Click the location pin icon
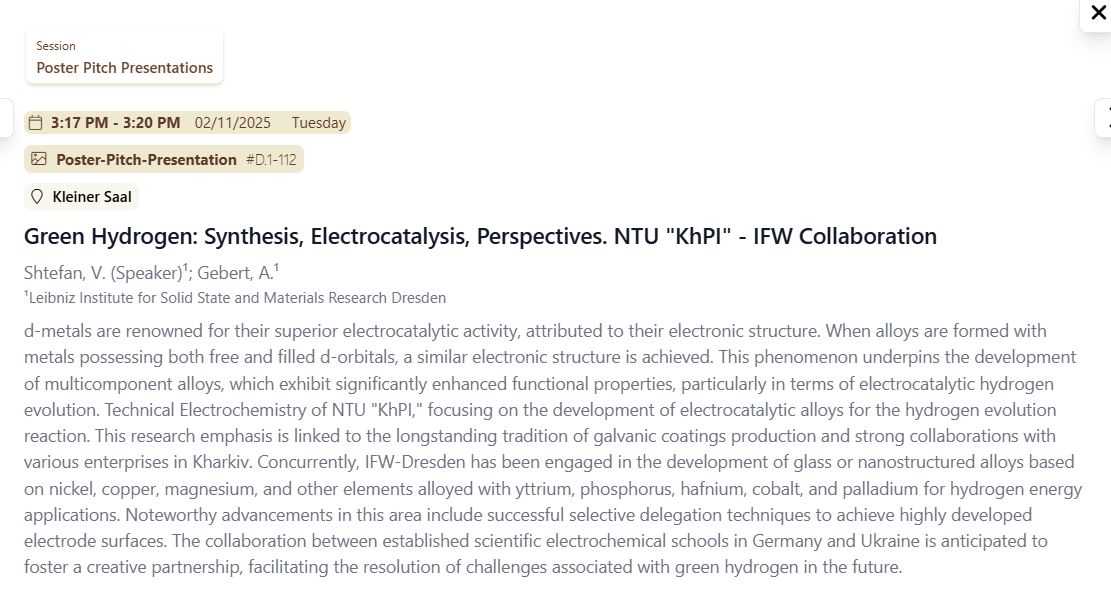Image resolution: width=1111 pixels, height=598 pixels. pos(38,197)
